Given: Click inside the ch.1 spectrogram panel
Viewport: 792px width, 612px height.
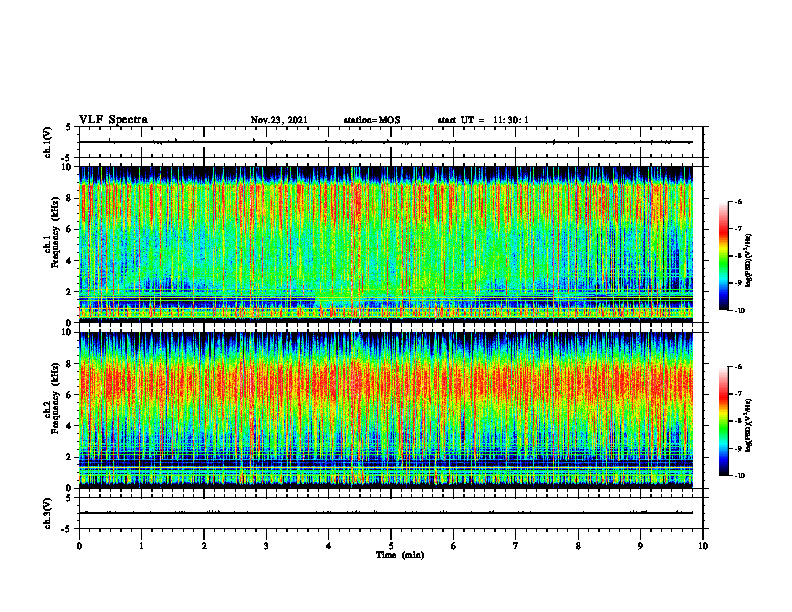Looking at the screenshot, I should tap(386, 244).
